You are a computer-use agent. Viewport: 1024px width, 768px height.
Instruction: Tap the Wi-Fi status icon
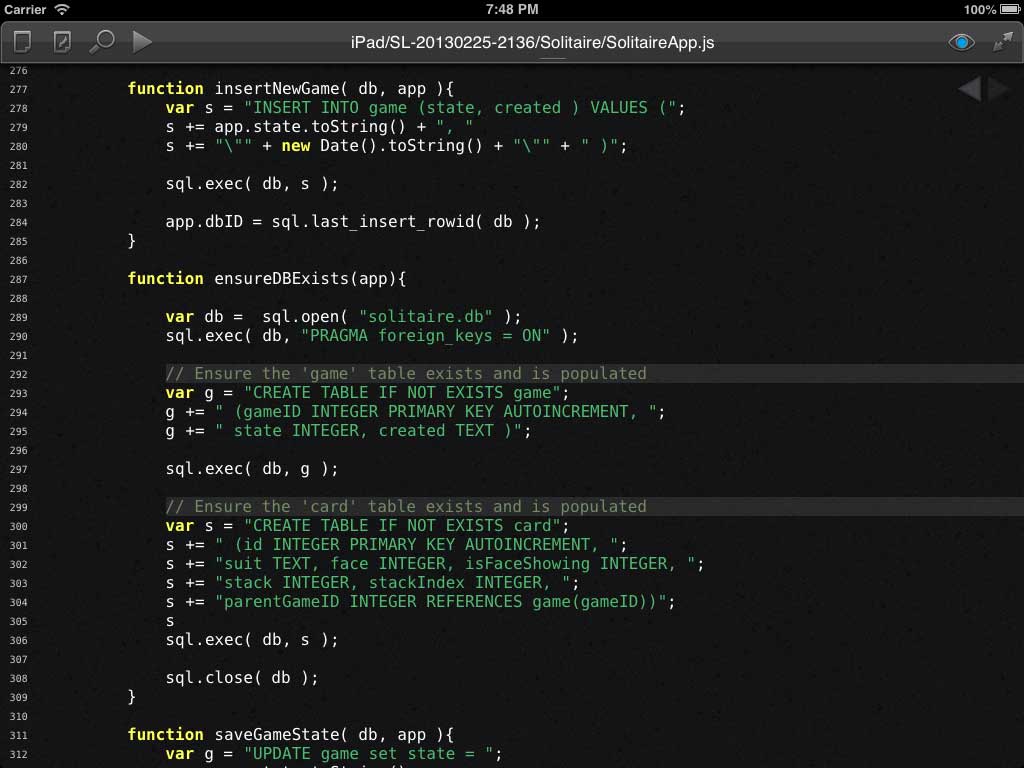pyautogui.click(x=62, y=9)
